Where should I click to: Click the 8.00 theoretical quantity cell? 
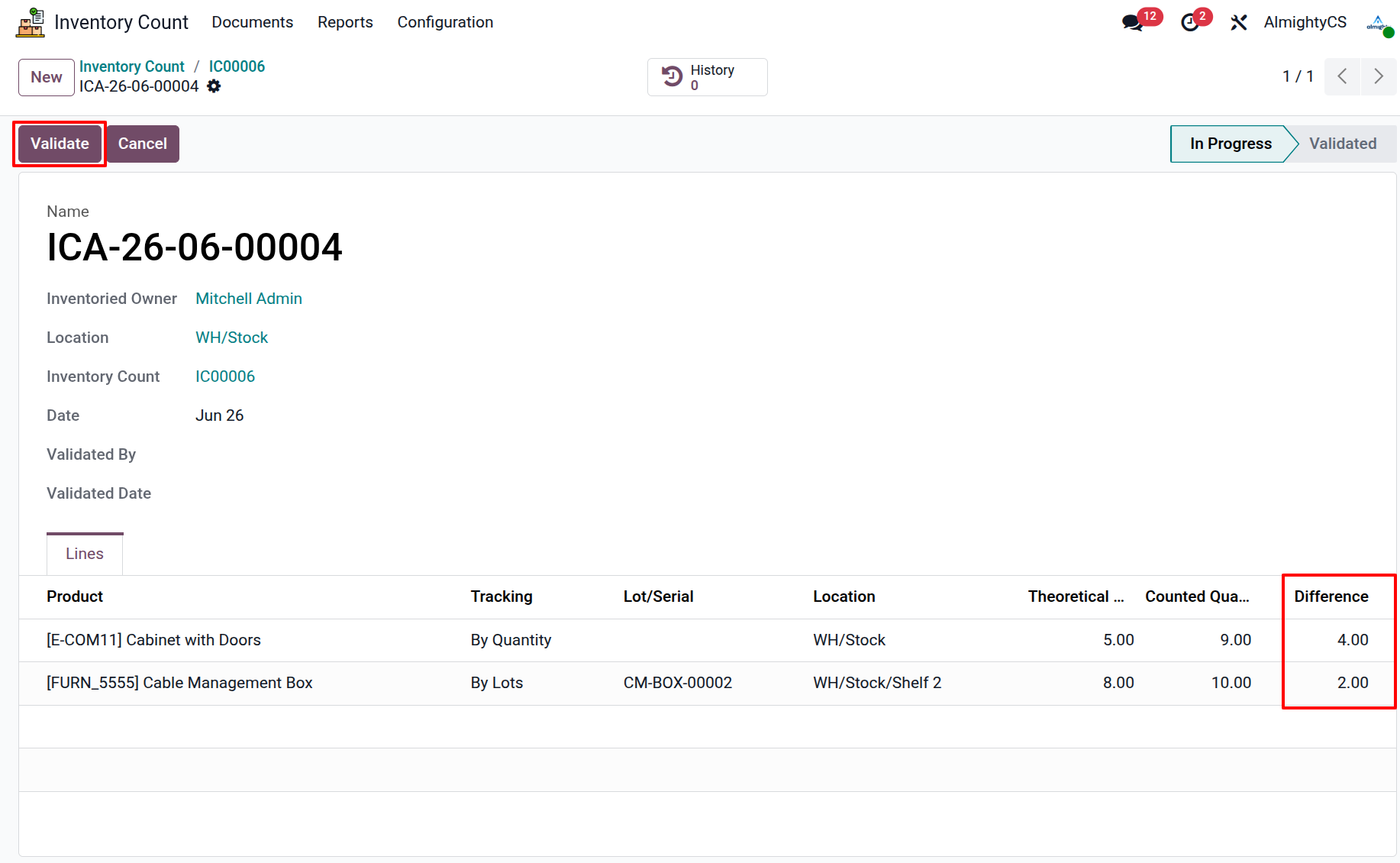[x=1118, y=683]
